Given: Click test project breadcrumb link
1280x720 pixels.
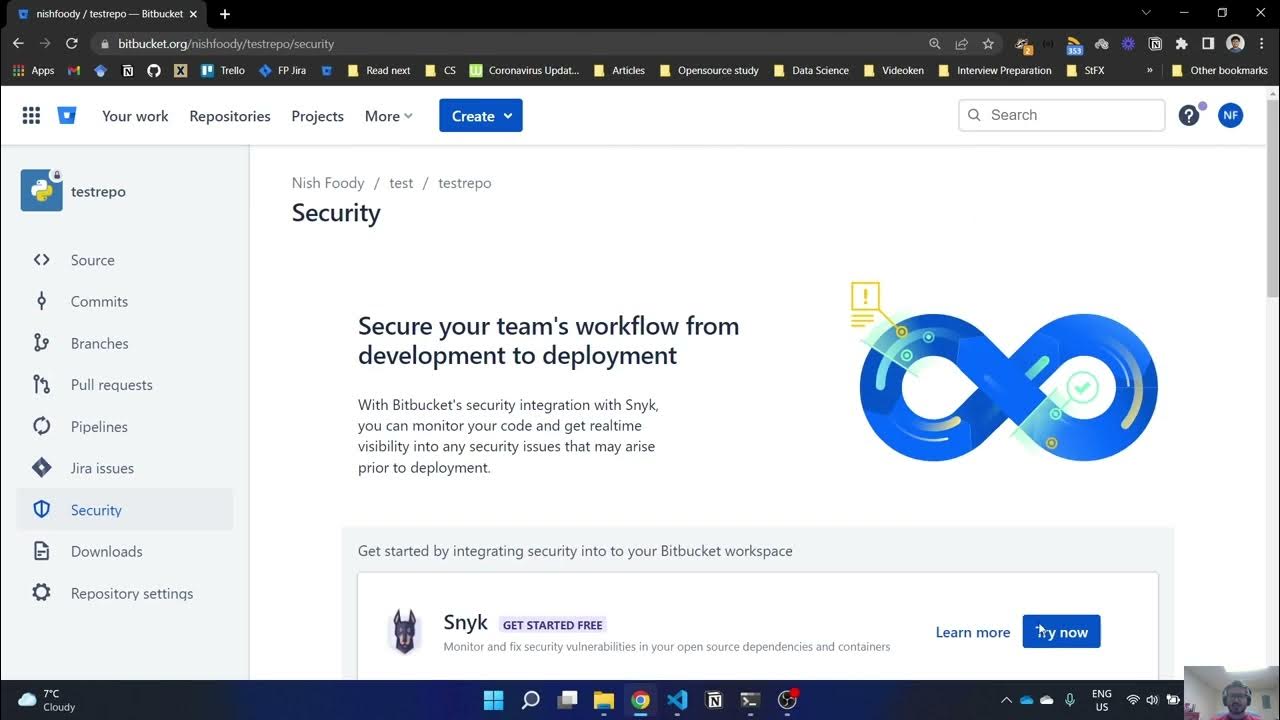Looking at the screenshot, I should click(x=401, y=183).
